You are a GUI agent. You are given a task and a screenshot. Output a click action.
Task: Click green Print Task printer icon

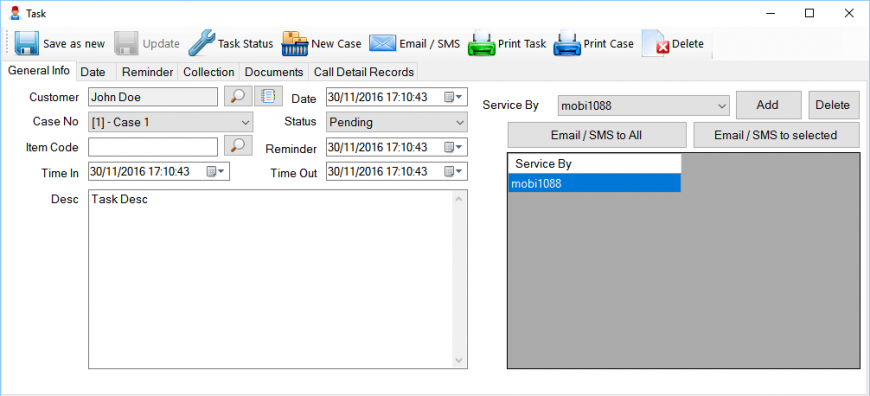pos(481,44)
